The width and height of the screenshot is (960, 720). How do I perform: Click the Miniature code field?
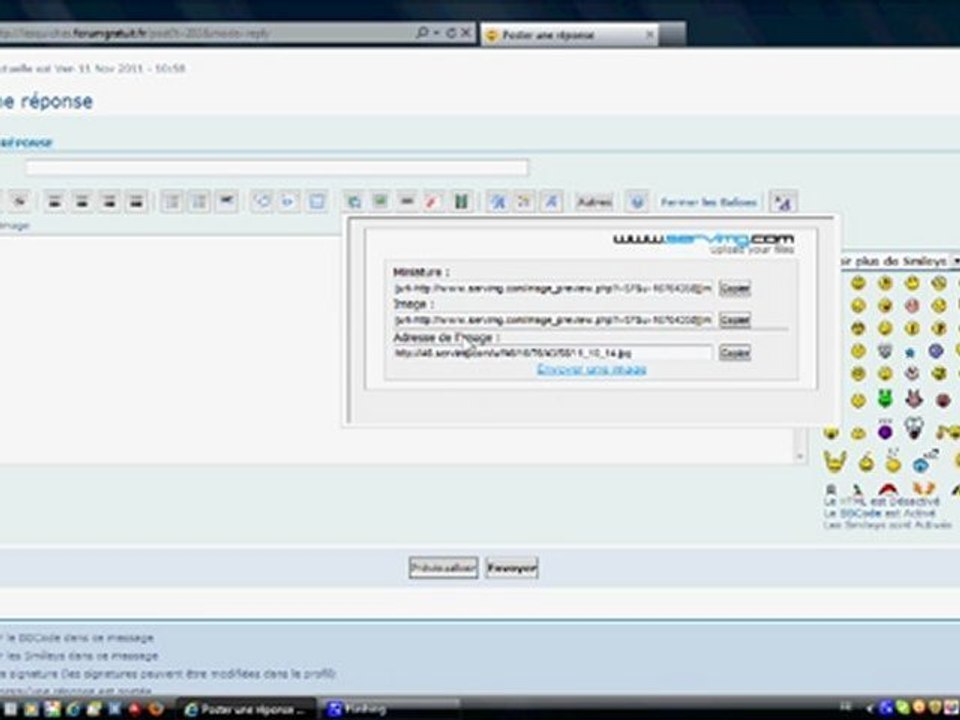click(553, 288)
